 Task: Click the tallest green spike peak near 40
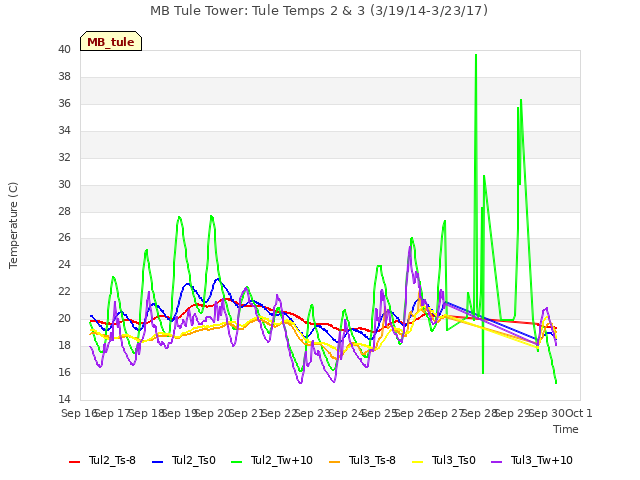click(x=476, y=55)
